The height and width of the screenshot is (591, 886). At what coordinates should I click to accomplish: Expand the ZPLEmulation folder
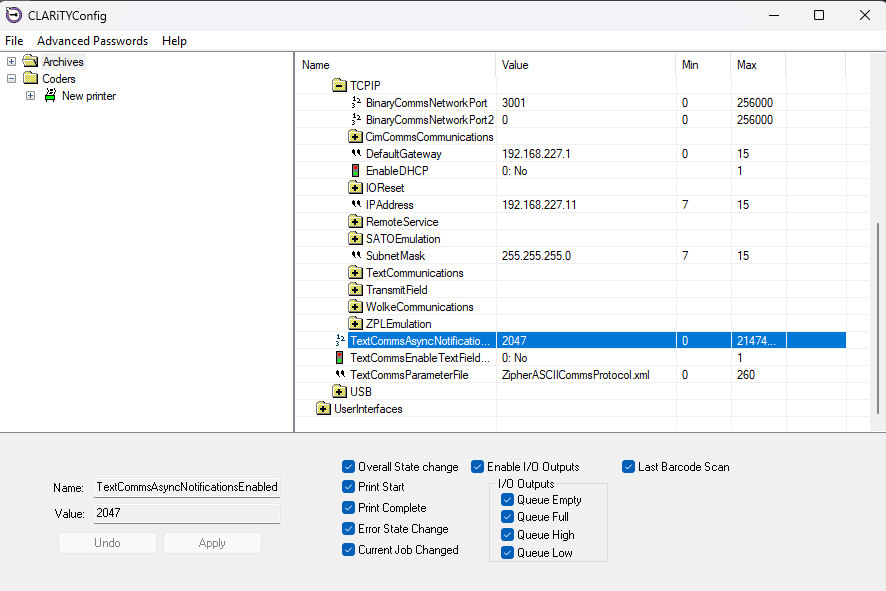pyautogui.click(x=355, y=324)
